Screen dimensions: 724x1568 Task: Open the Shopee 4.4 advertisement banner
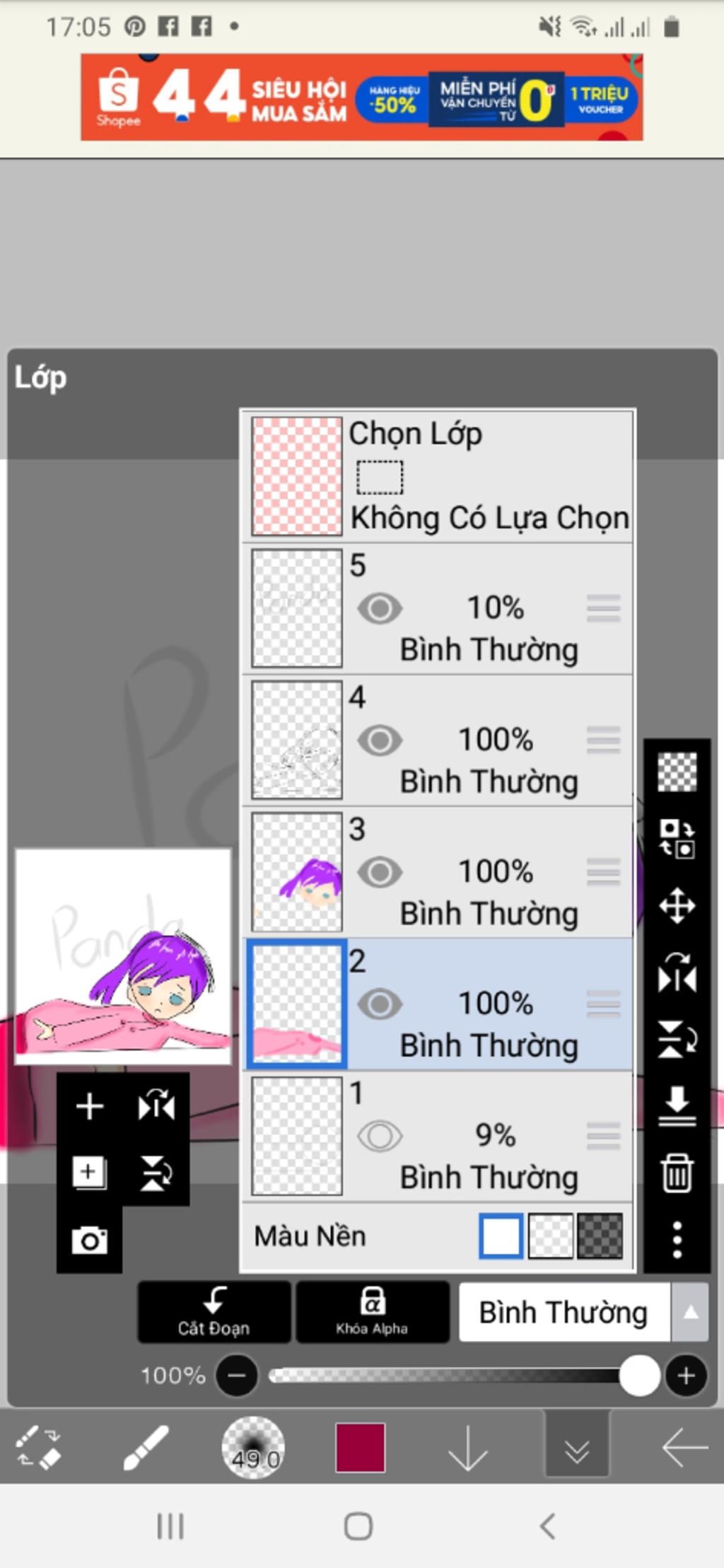click(361, 98)
